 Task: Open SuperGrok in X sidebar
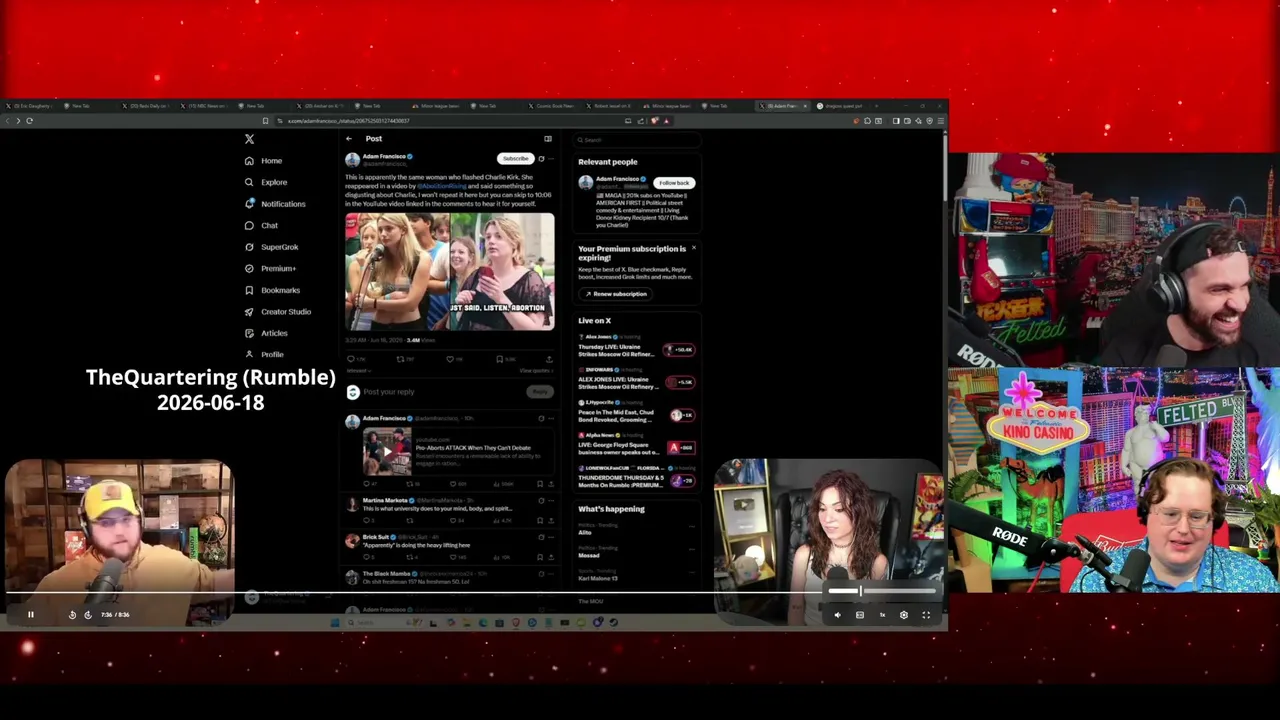tap(272, 247)
